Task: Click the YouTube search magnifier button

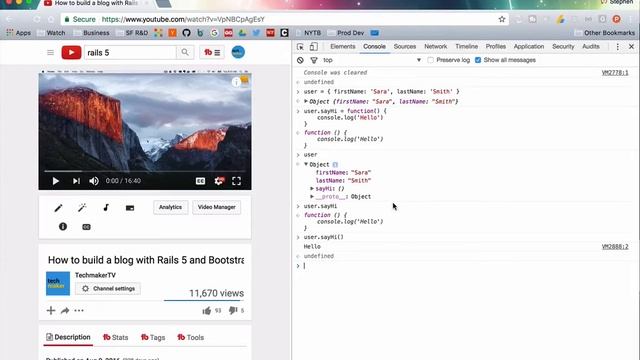Action: 185,52
